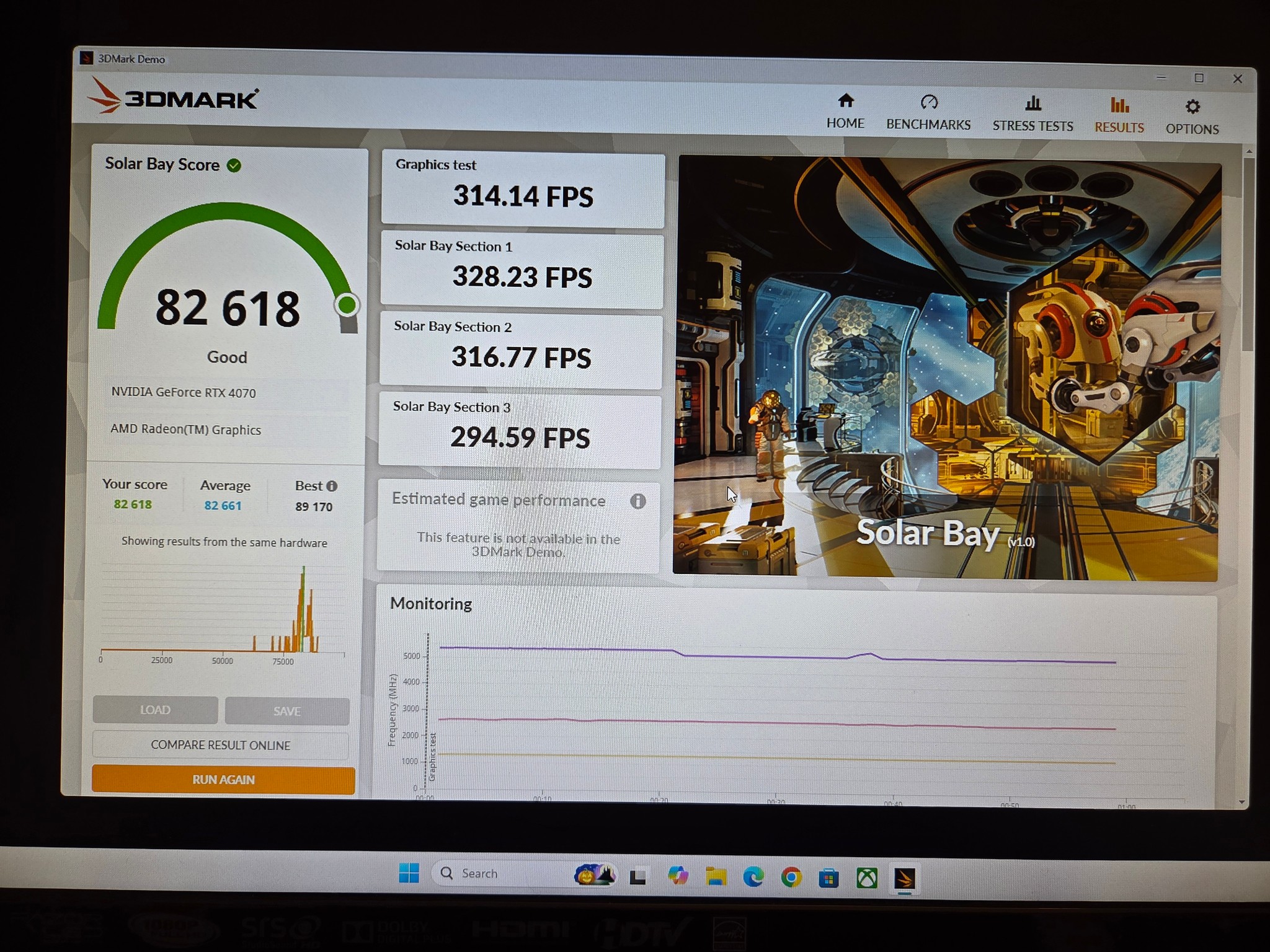Launch Microsoft Edge from the taskbar
Screen dimensions: 1270x952
pos(753,877)
